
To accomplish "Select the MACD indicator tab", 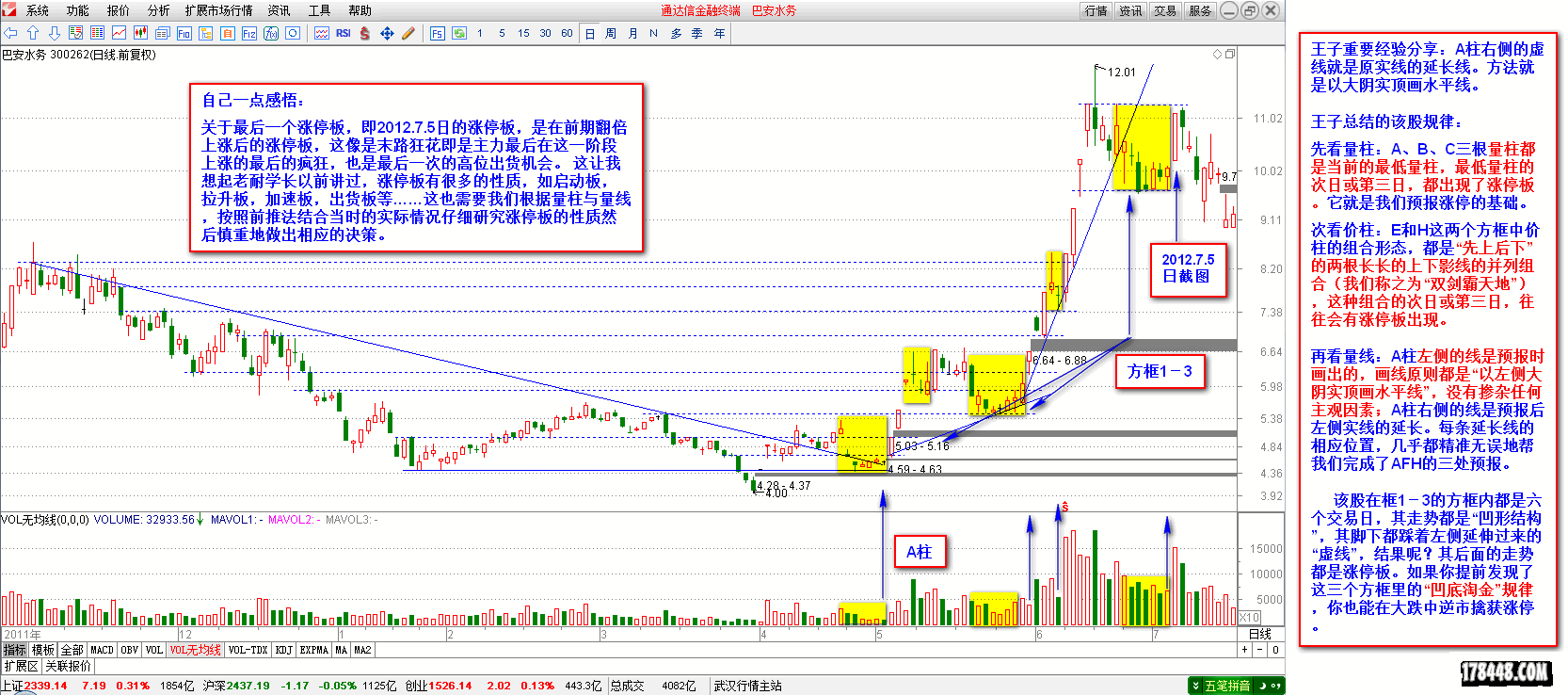I will (102, 650).
